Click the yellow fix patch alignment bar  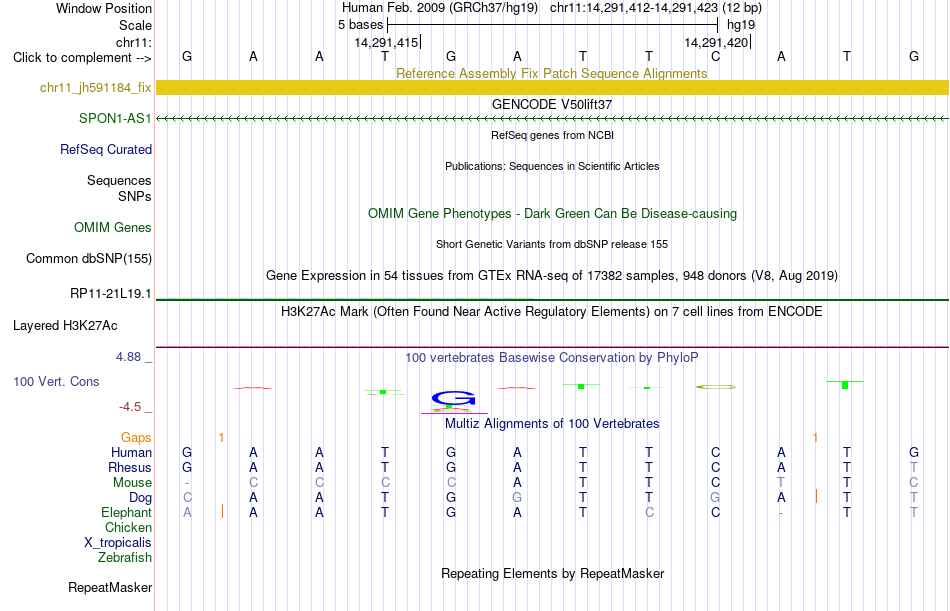tap(552, 87)
